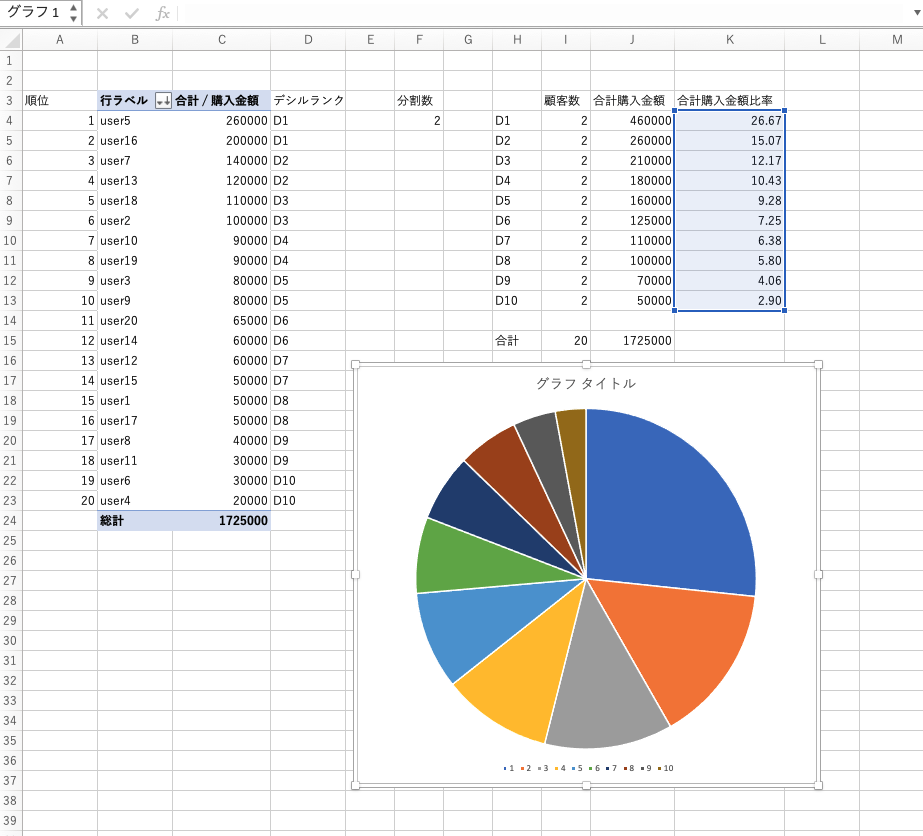The width and height of the screenshot is (923, 836).
Task: Click the formula bar confirm checkmark
Action: click(132, 14)
